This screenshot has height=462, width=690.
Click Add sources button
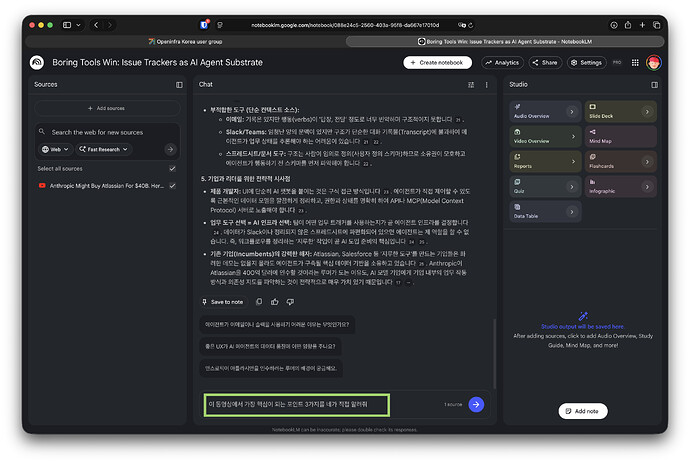107,108
